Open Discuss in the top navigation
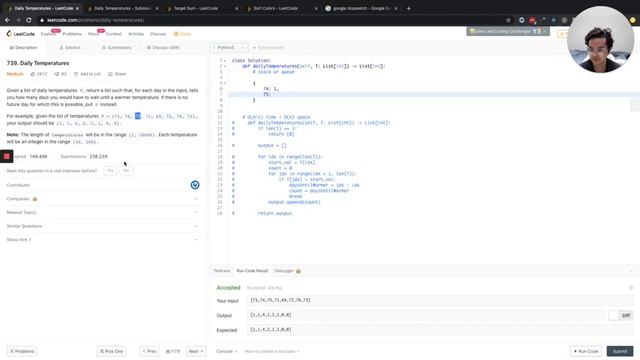Image resolution: width=640 pixels, height=360 pixels. pyautogui.click(x=158, y=34)
